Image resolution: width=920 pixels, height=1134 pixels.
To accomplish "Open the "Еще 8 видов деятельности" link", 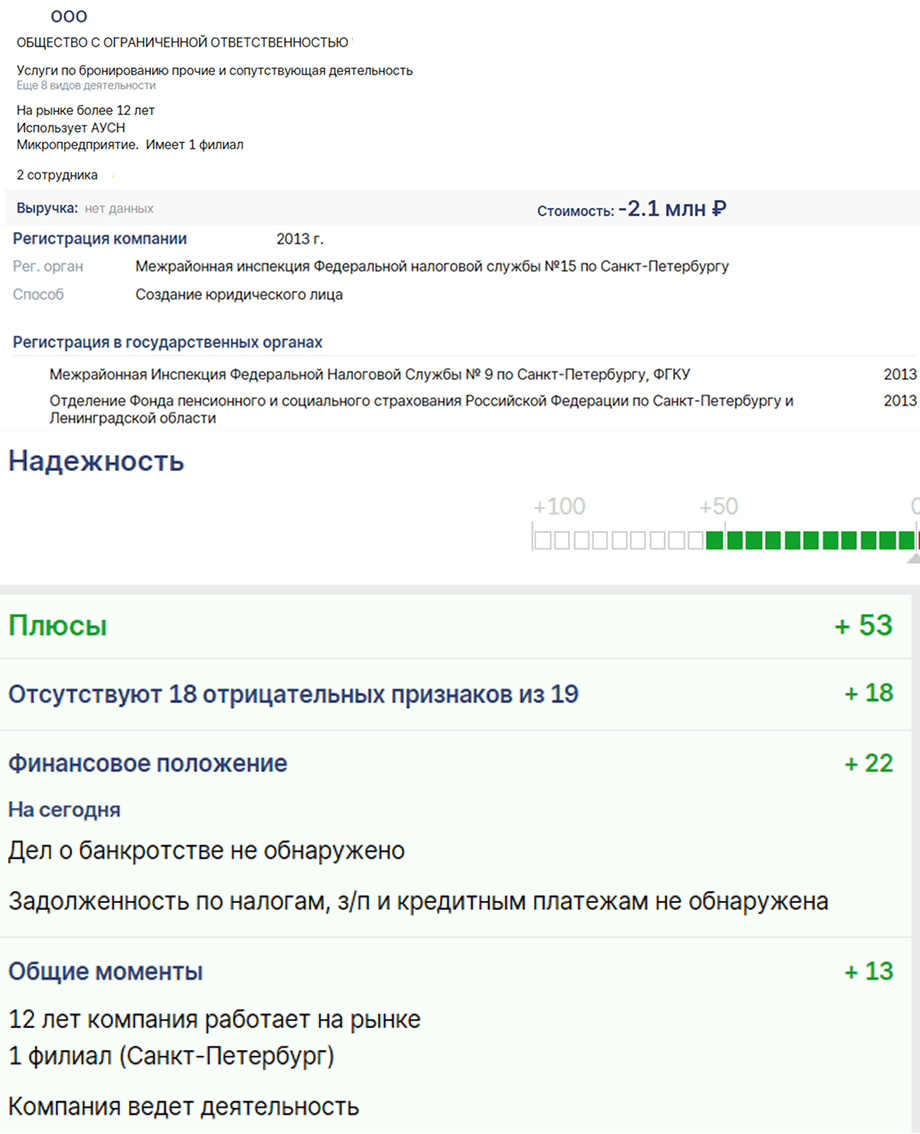I will (x=86, y=85).
